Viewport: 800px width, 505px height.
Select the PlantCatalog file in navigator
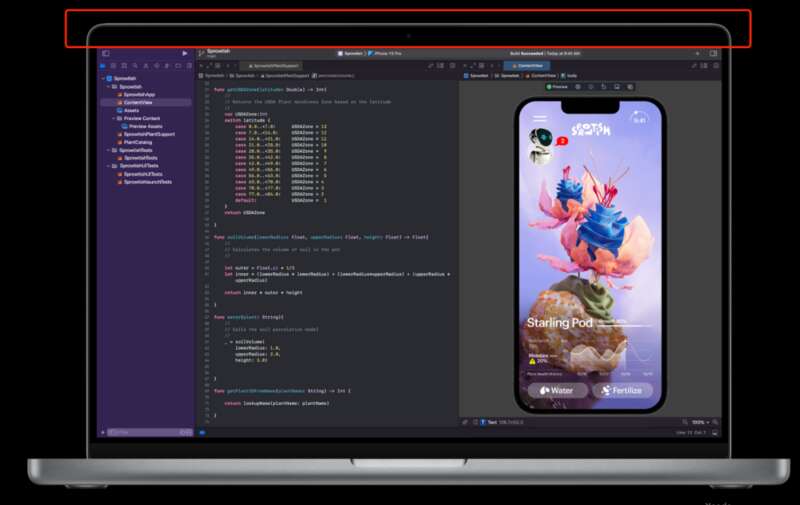click(135, 142)
